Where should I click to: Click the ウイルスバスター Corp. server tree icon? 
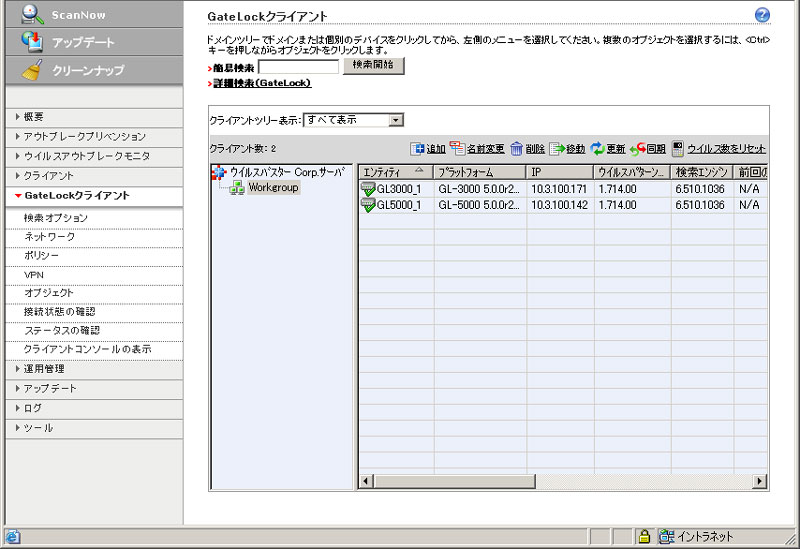(219, 172)
